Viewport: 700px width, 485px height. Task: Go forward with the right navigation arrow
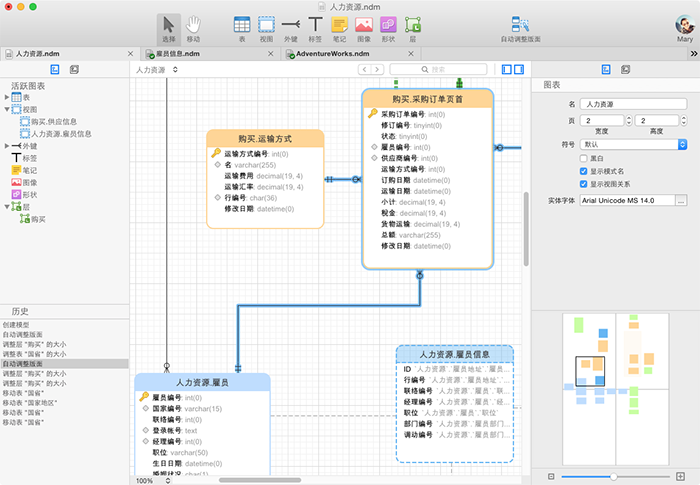377,69
